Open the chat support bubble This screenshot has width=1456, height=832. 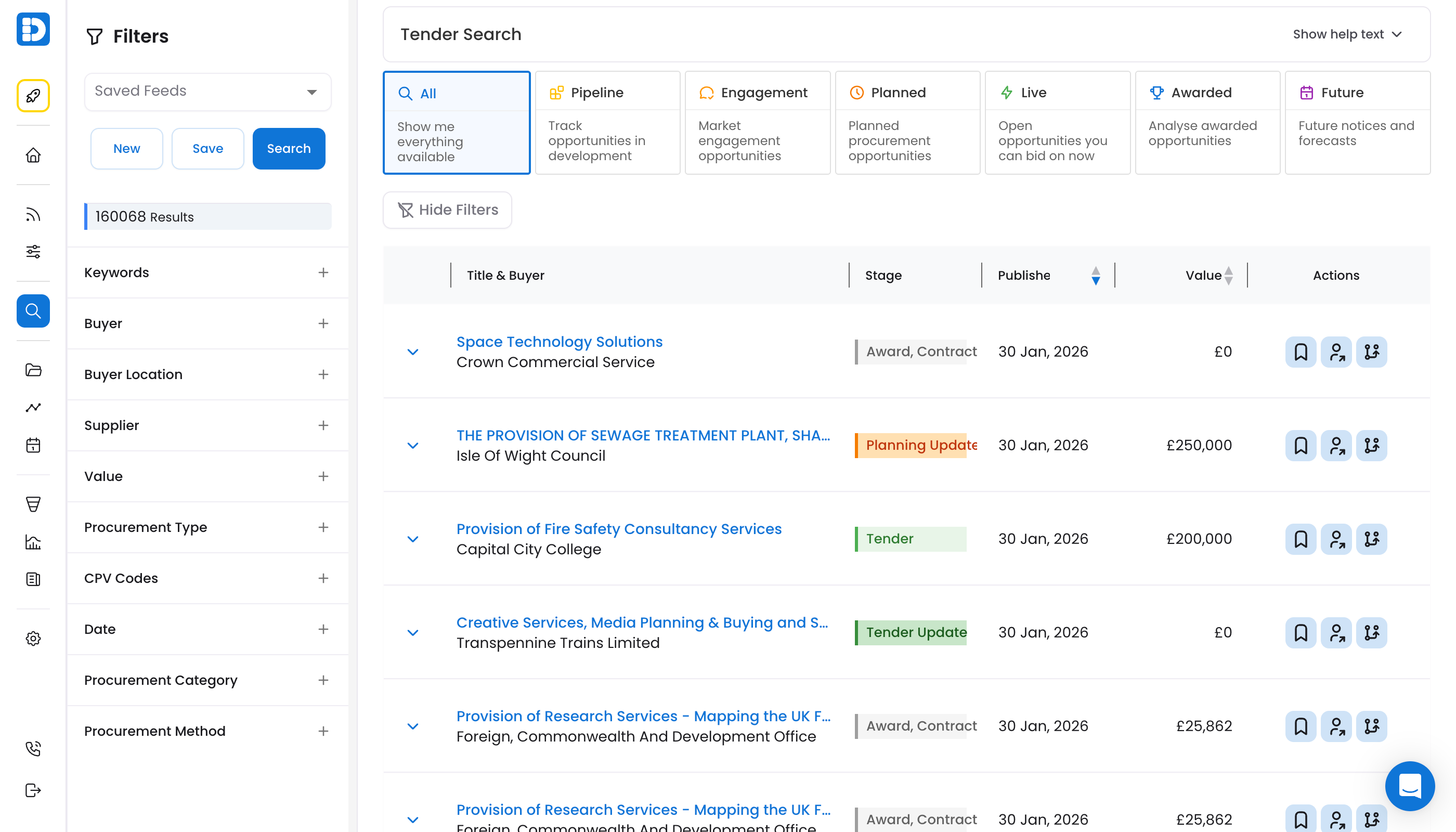[1409, 786]
